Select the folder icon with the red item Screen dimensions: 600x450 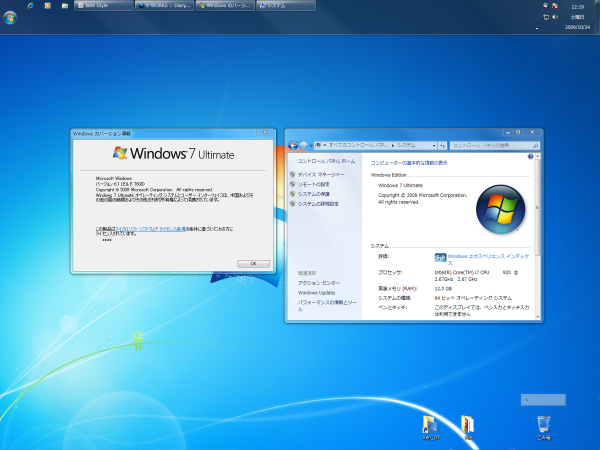468,428
